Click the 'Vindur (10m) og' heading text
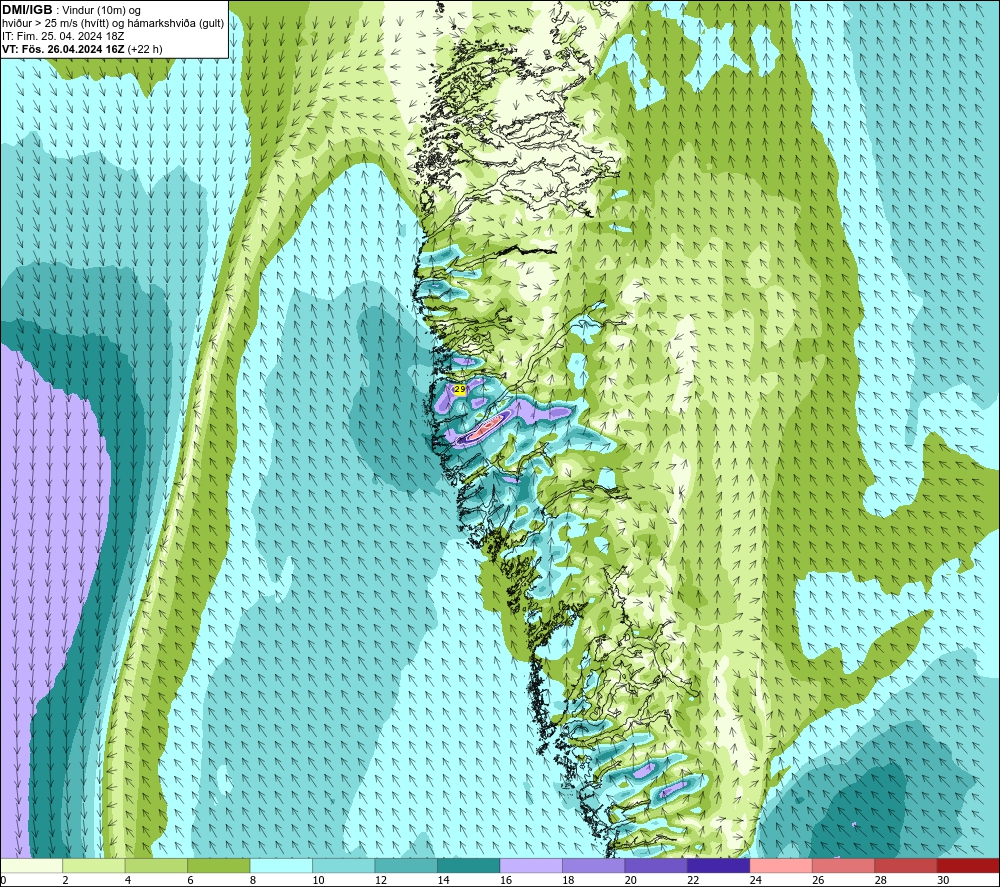The height and width of the screenshot is (887, 1000). click(x=102, y=11)
